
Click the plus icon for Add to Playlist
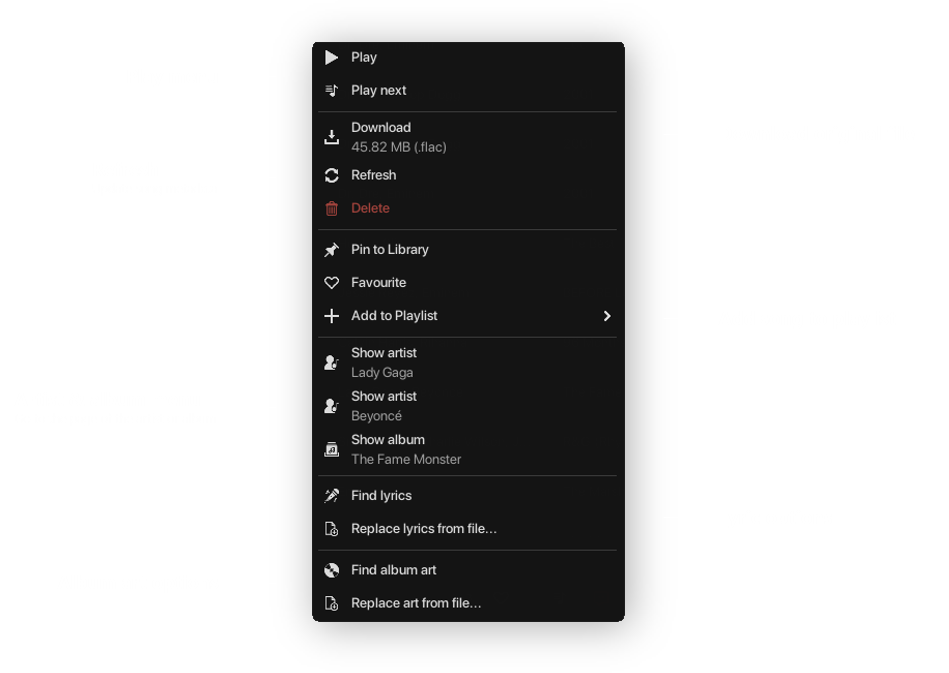coord(332,316)
